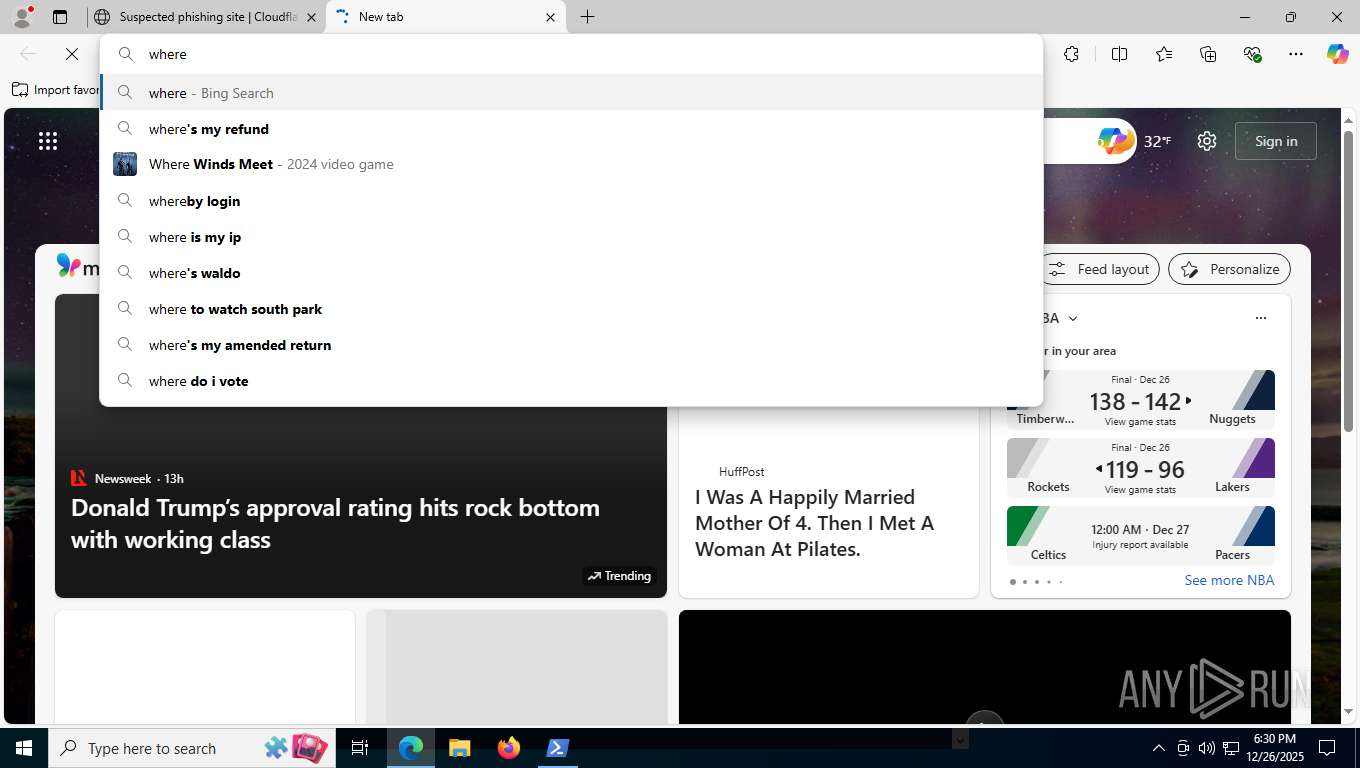The image size is (1360, 768).
Task: Click the page vertical scrollbar thumb
Action: tap(1348, 280)
